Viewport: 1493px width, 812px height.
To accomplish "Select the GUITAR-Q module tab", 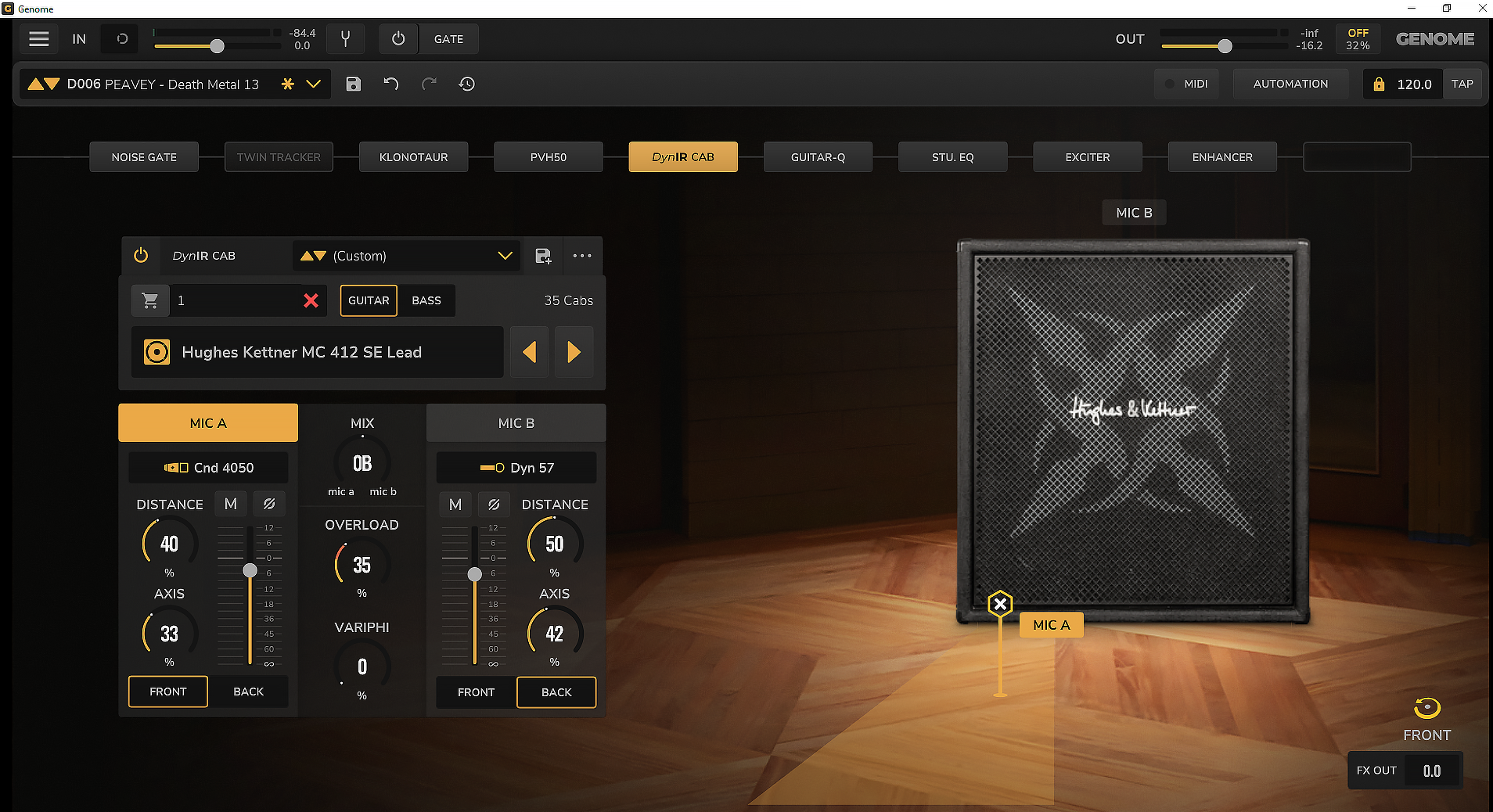I will [x=818, y=157].
